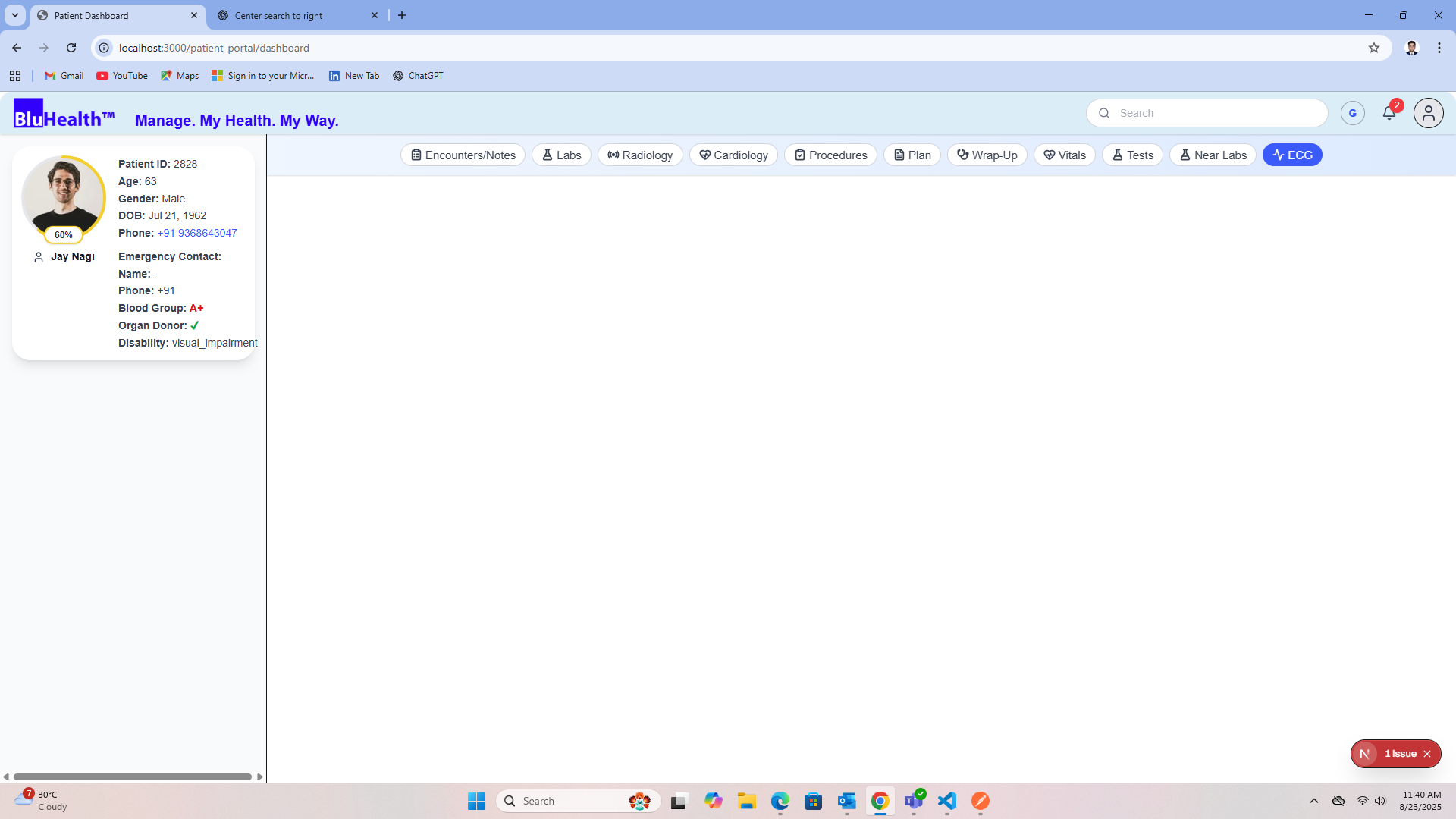
Task: Click the circular G icon in header
Action: (x=1352, y=113)
